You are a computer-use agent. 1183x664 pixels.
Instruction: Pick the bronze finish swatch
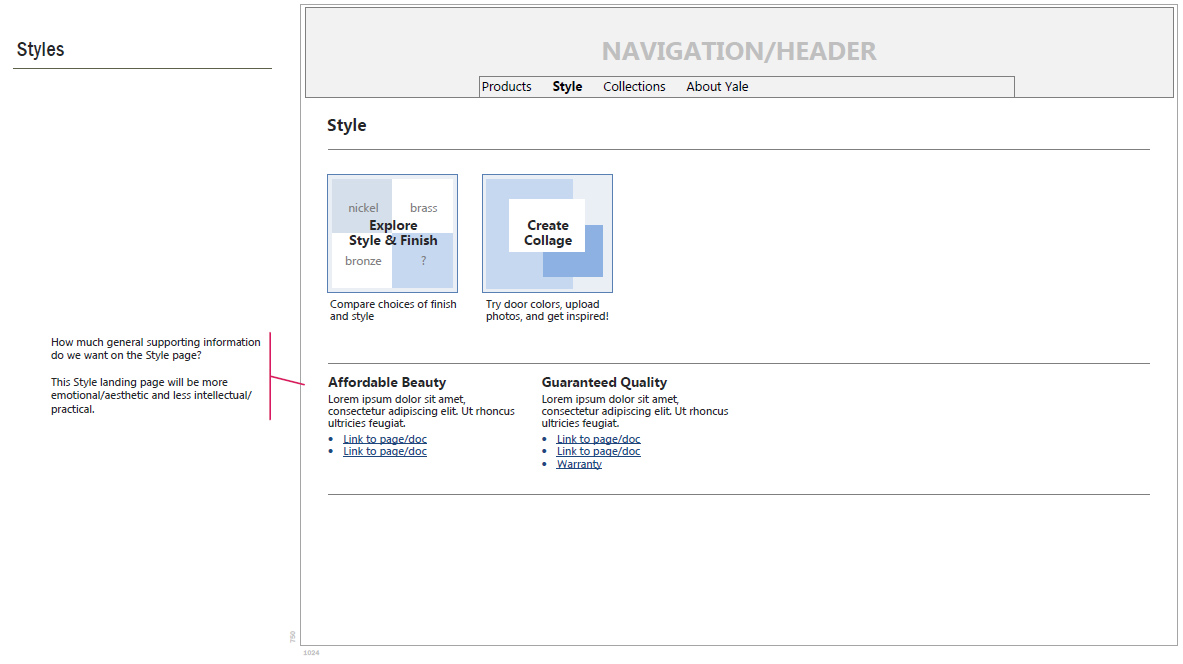tap(363, 261)
